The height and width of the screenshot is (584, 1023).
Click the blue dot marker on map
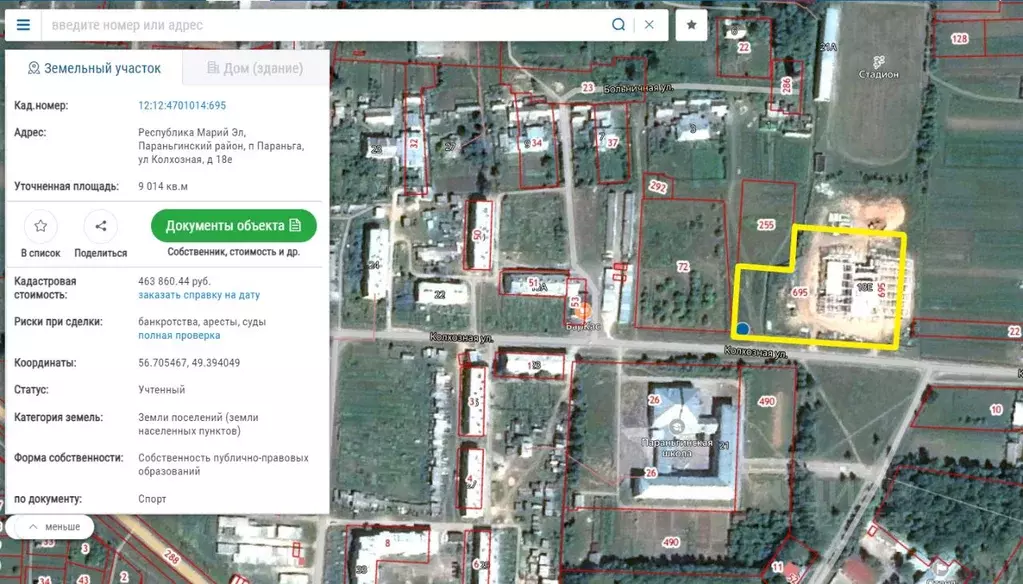742,328
